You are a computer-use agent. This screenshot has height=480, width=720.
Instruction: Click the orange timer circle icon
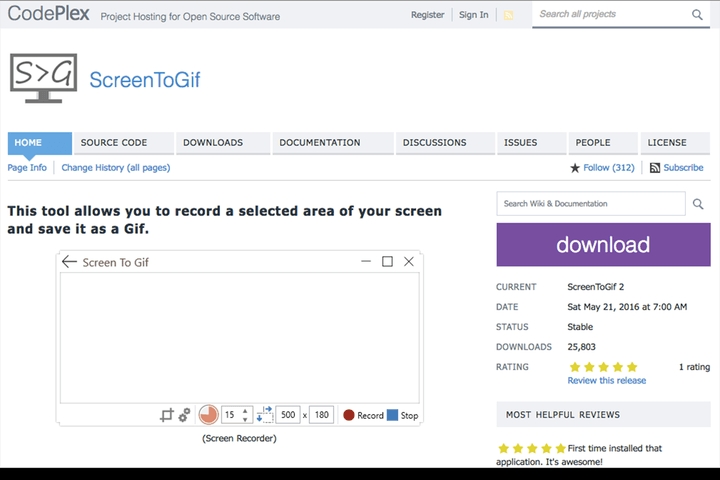click(208, 415)
